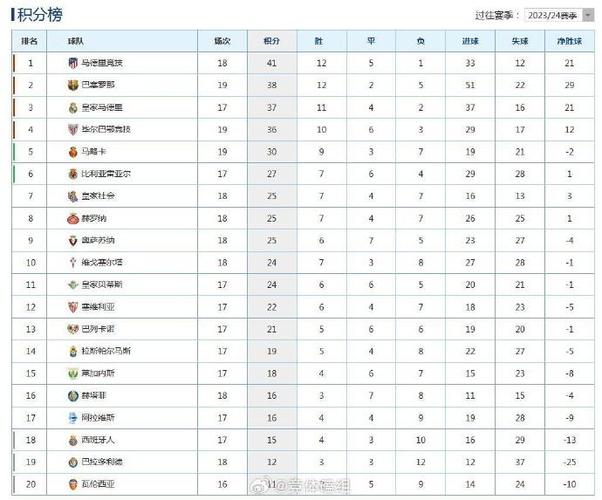
Task: Open the 塞维利亚 (Sevilla) team link
Action: pos(98,307)
